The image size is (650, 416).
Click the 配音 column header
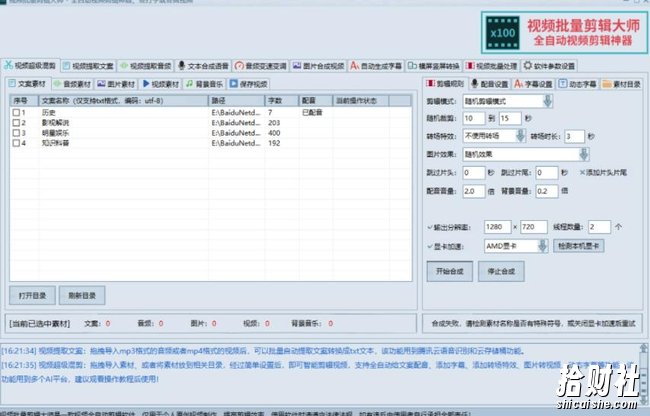tap(315, 101)
